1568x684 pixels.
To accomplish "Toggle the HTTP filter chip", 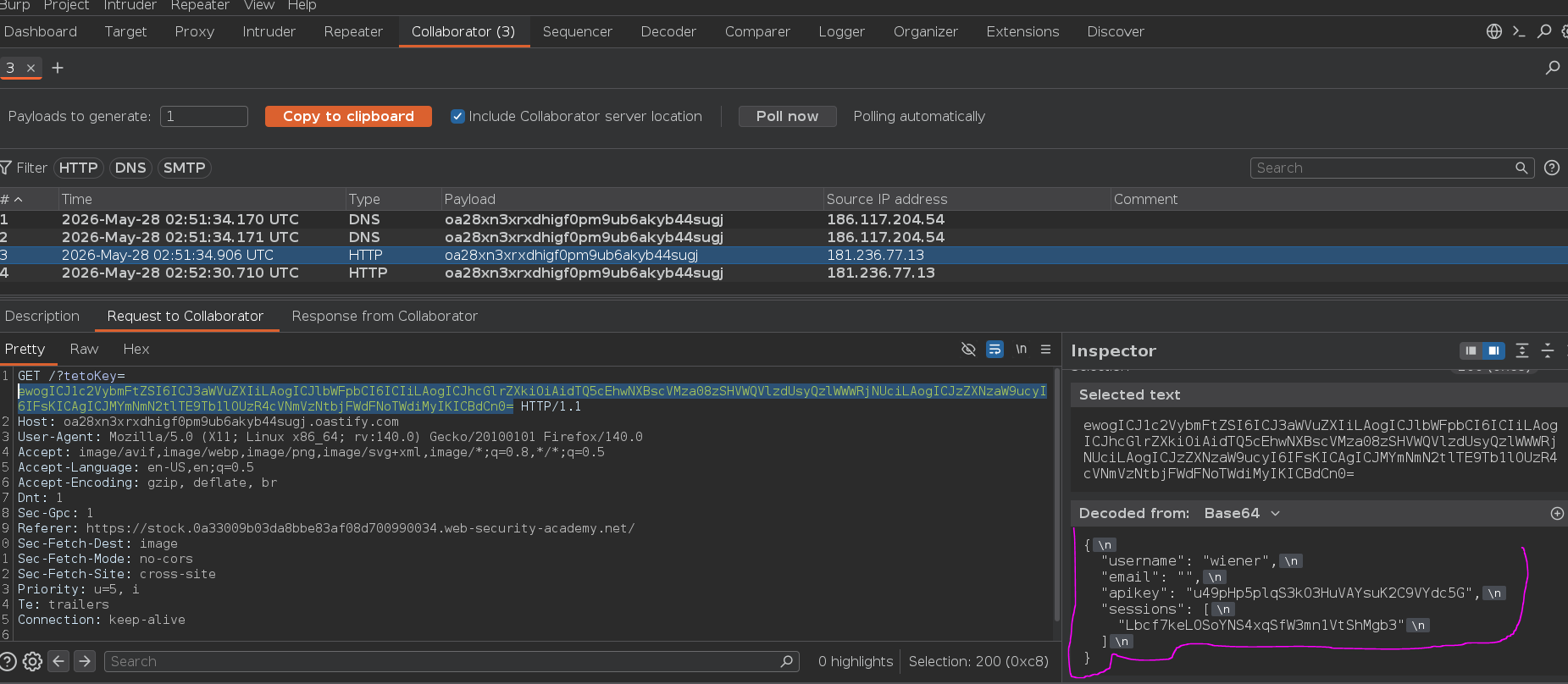I will click(x=78, y=168).
